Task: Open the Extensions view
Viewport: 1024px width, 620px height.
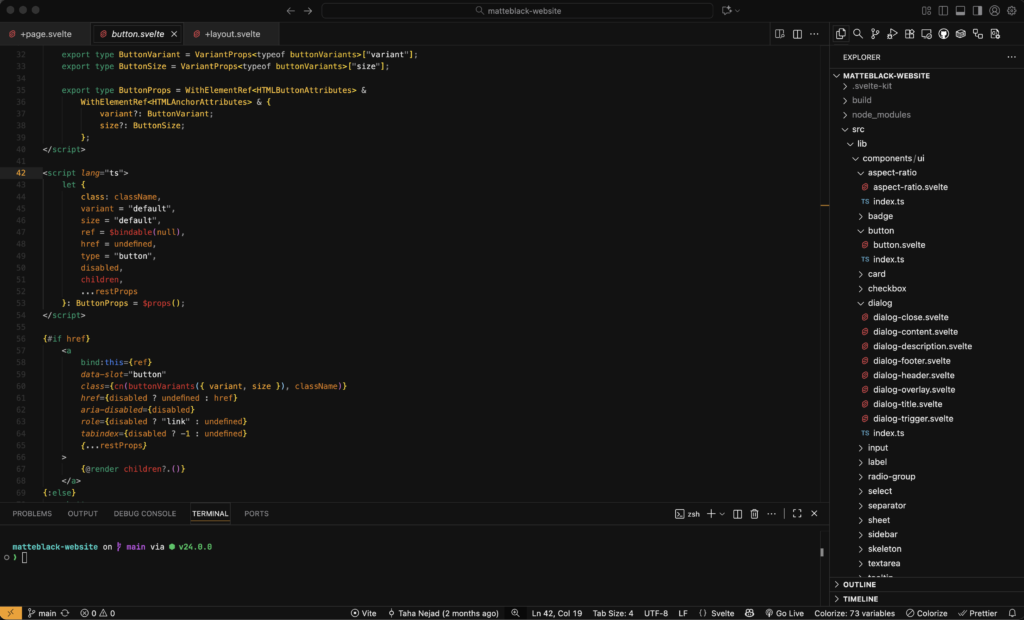Action: coord(909,34)
